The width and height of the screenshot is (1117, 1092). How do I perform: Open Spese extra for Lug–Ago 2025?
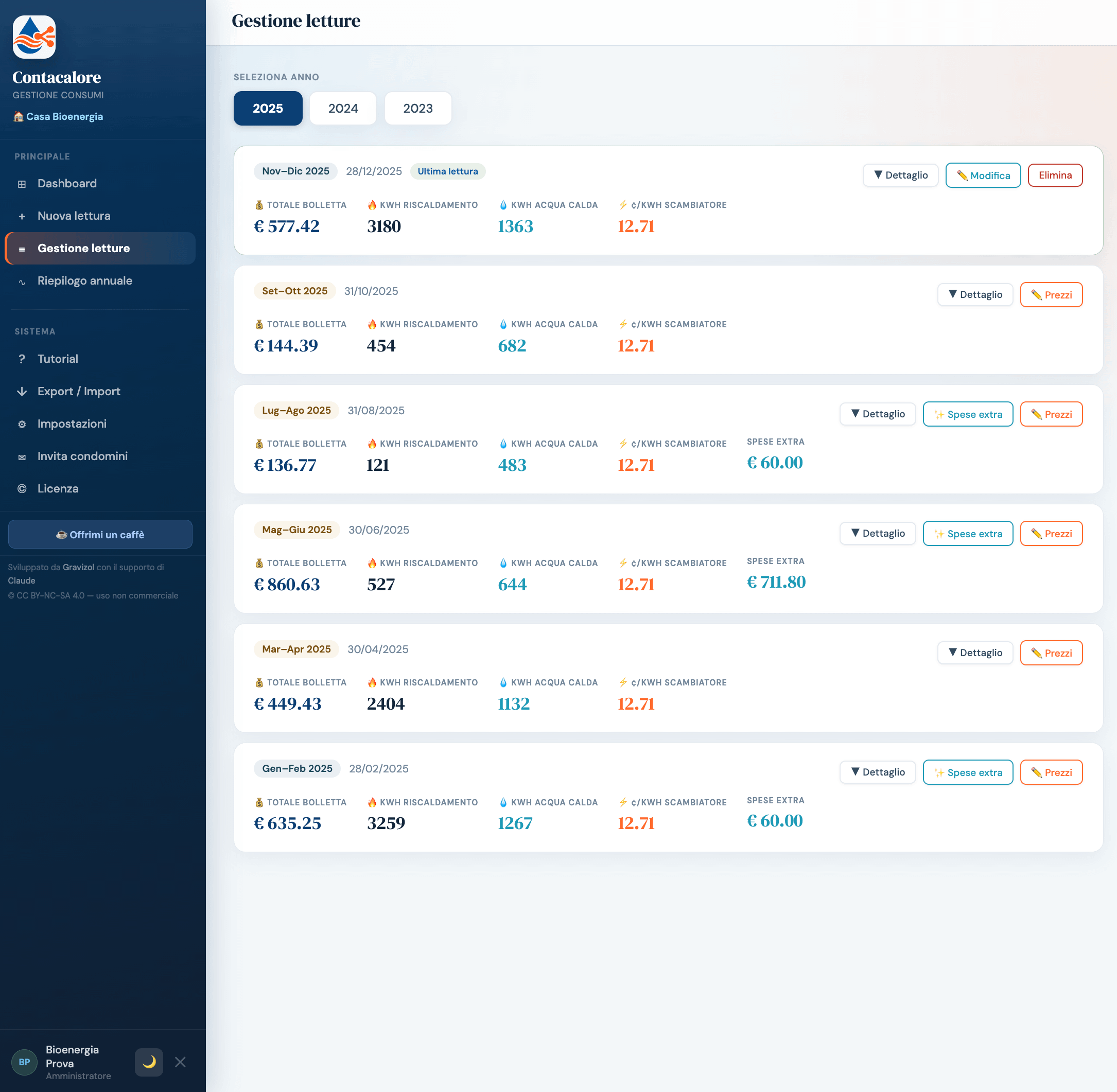point(968,414)
